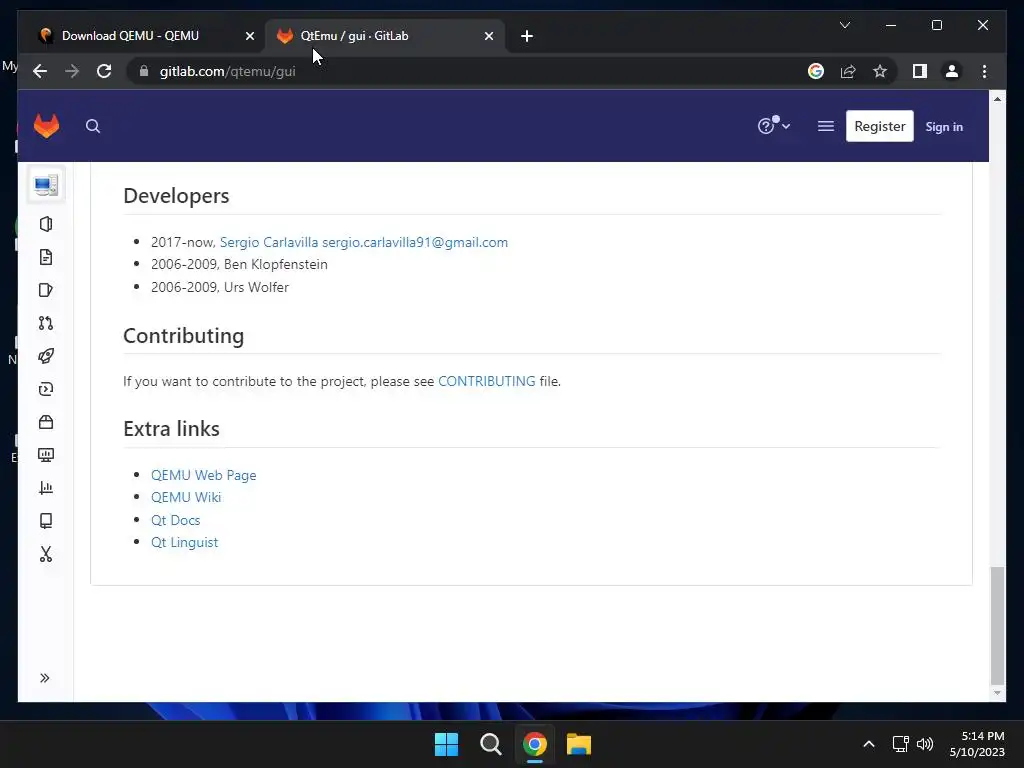This screenshot has height=768, width=1024.
Task: Open Wiki icon in the sidebar
Action: [46, 520]
